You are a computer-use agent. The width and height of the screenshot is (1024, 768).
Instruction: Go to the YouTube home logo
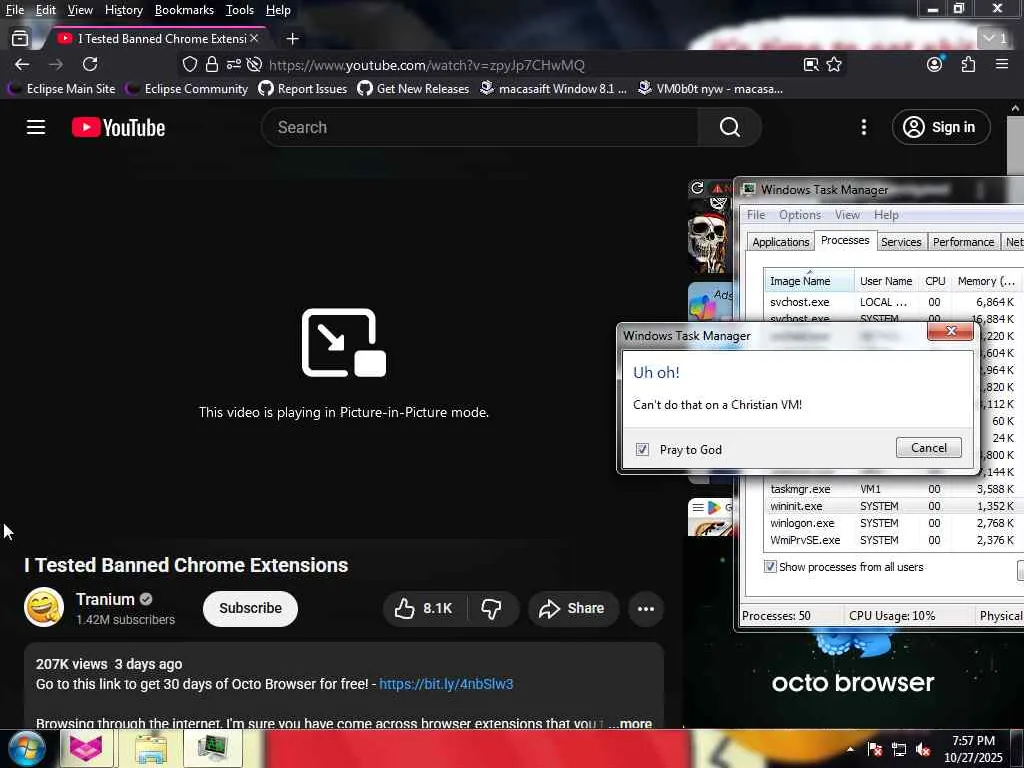tap(118, 127)
